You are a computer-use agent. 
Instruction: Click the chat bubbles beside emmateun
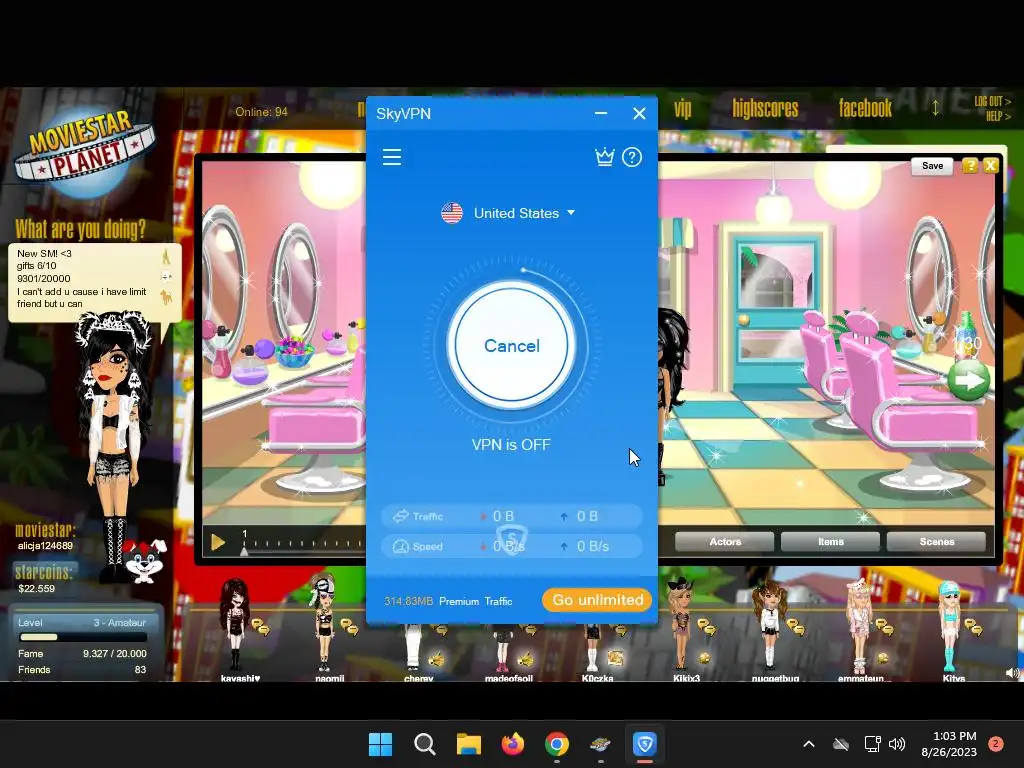(x=885, y=627)
